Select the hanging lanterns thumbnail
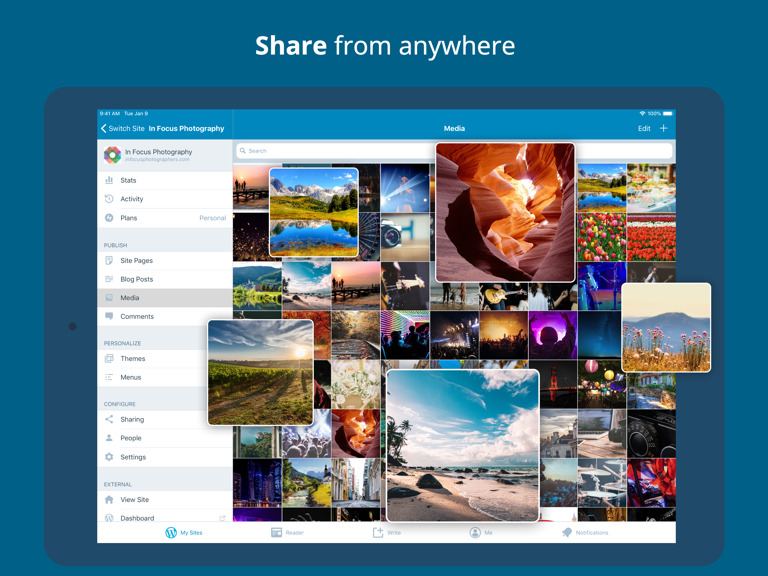This screenshot has width=768, height=576. click(601, 384)
